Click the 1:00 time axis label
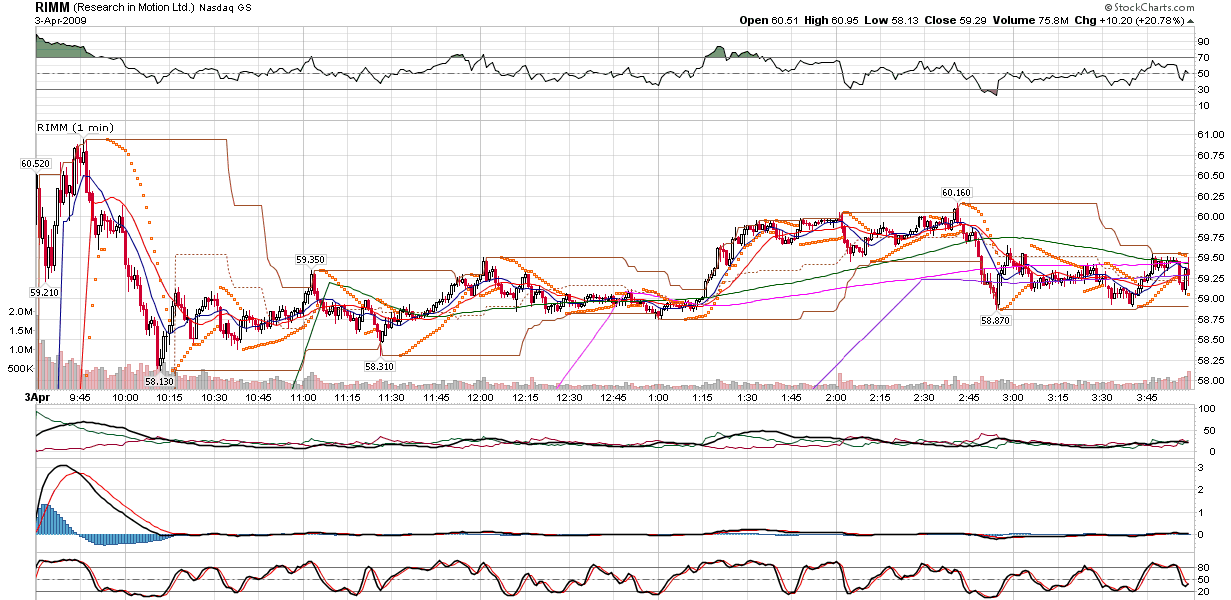The width and height of the screenshot is (1231, 600). pyautogui.click(x=659, y=397)
